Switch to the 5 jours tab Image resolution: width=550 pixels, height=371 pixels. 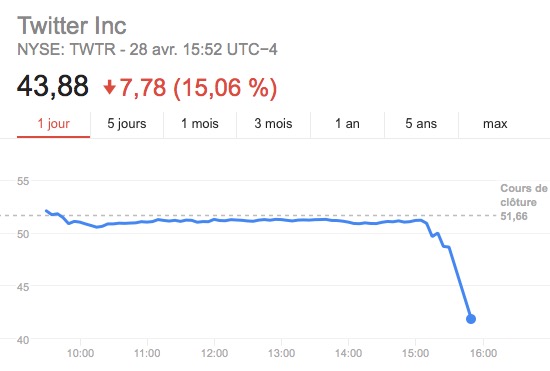tap(127, 124)
